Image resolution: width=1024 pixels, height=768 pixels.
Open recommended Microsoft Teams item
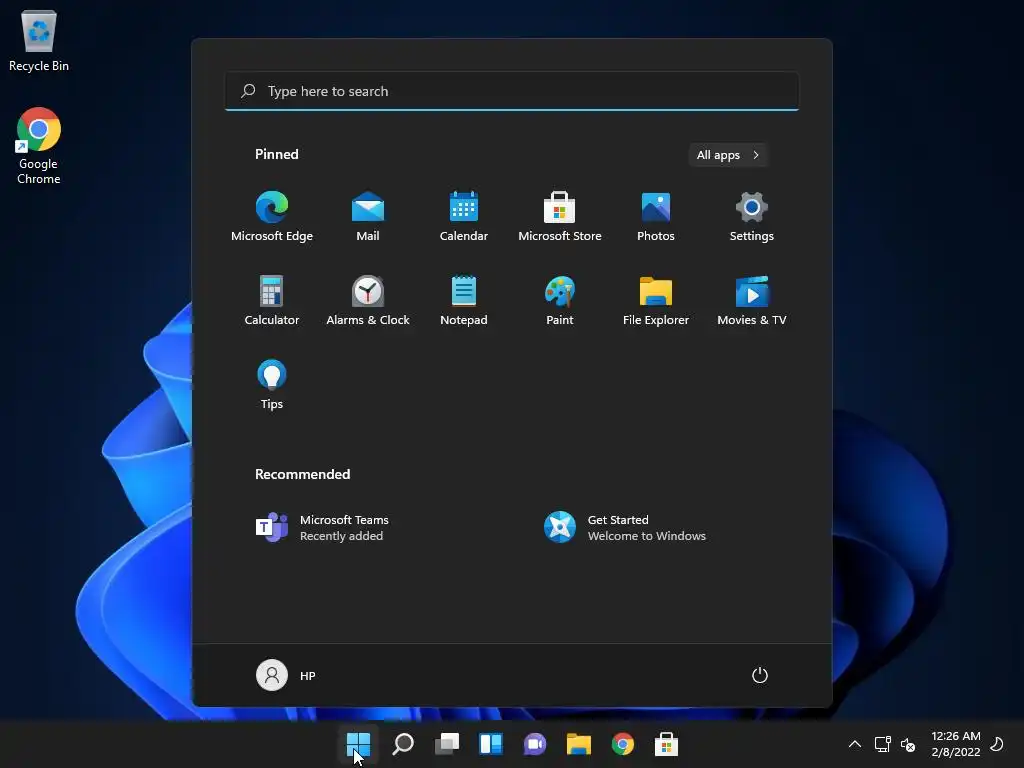[x=322, y=527]
